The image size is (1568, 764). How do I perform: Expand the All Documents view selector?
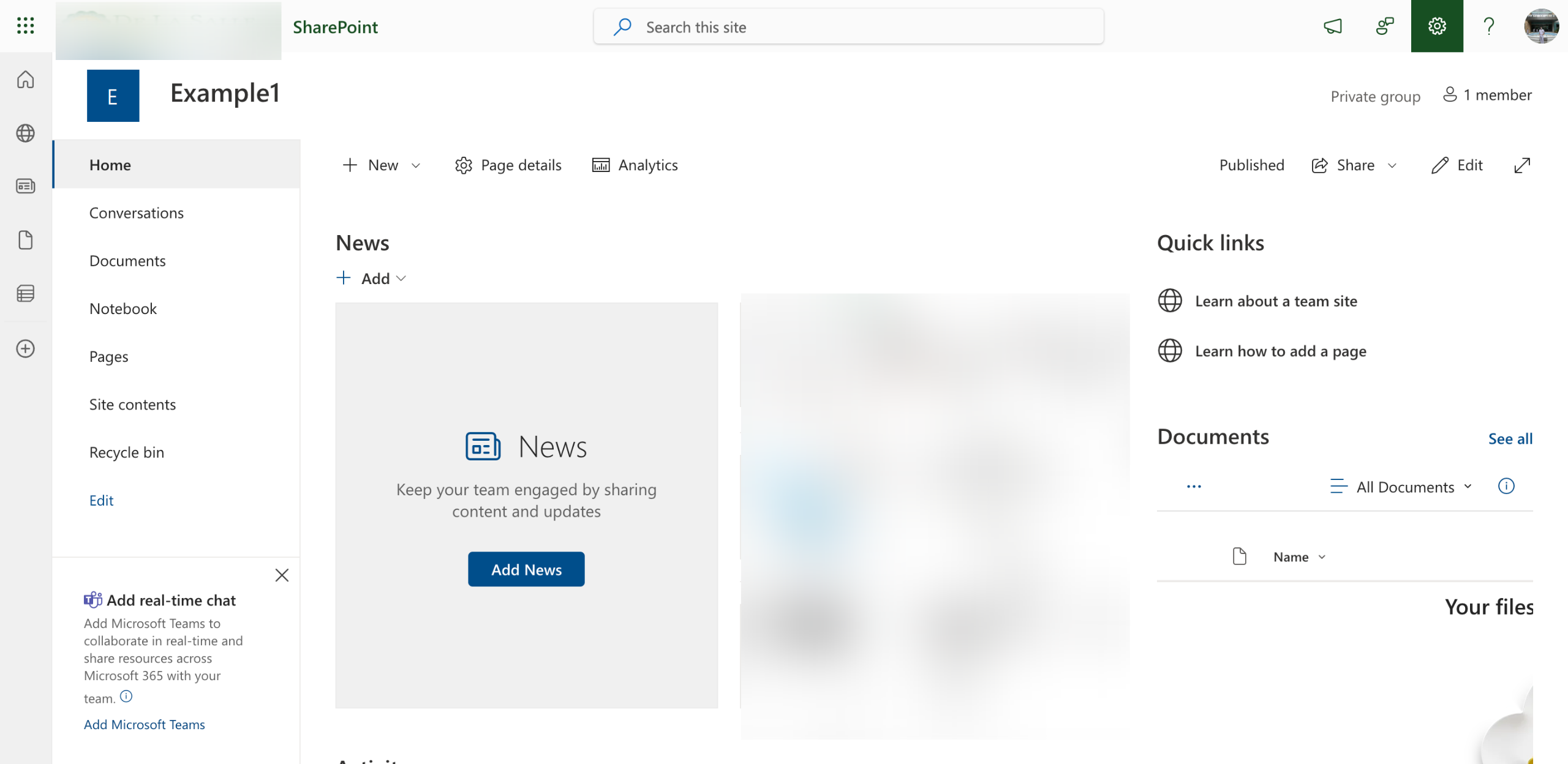click(x=1467, y=487)
